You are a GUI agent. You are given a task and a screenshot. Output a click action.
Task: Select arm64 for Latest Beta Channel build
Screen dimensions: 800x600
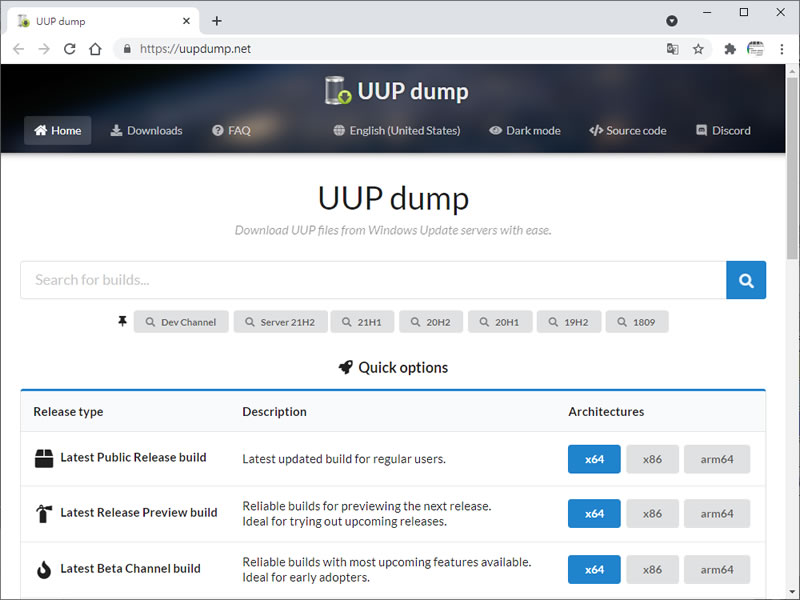(717, 569)
